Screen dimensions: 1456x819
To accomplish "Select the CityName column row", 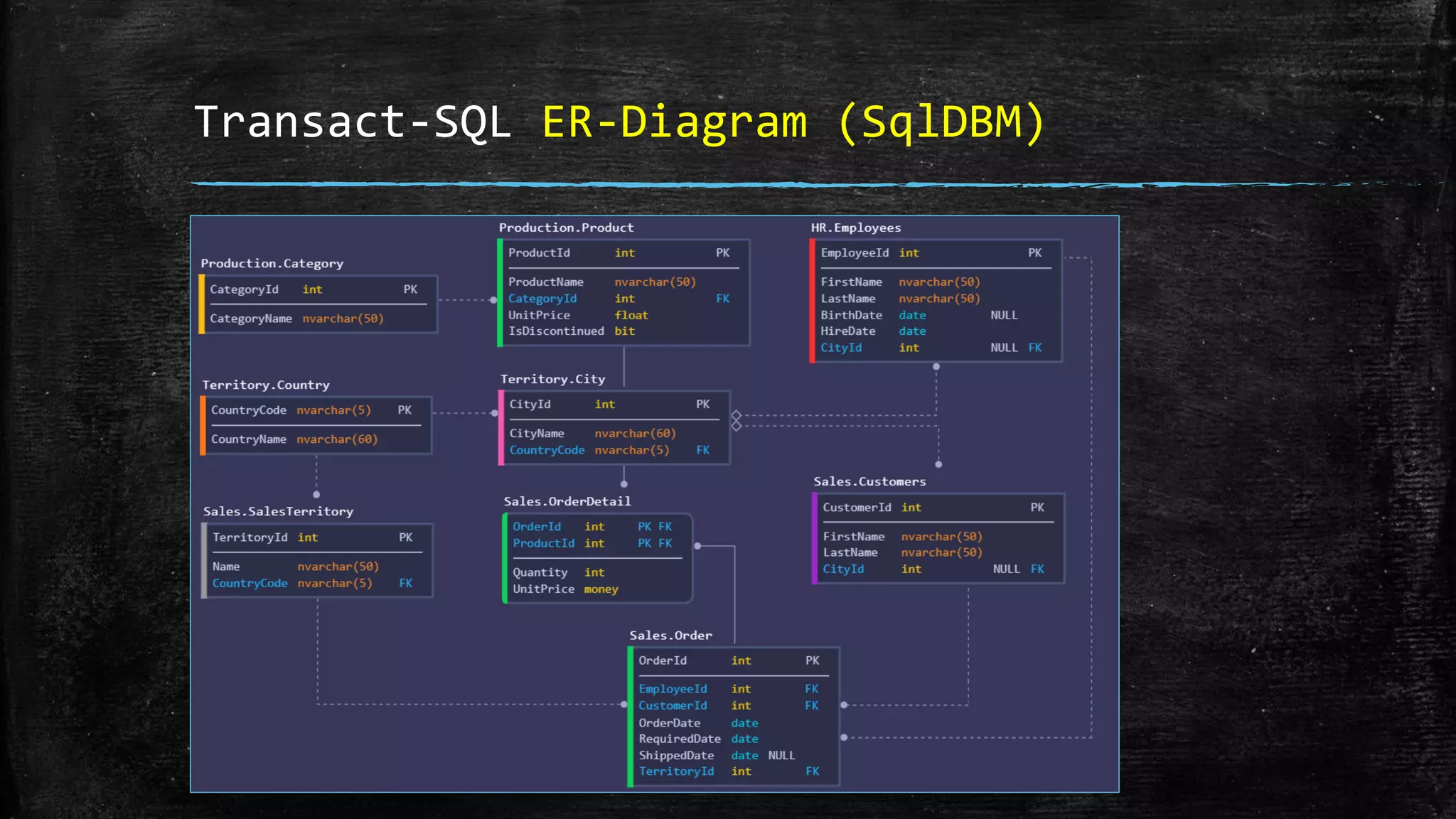I will coord(614,433).
